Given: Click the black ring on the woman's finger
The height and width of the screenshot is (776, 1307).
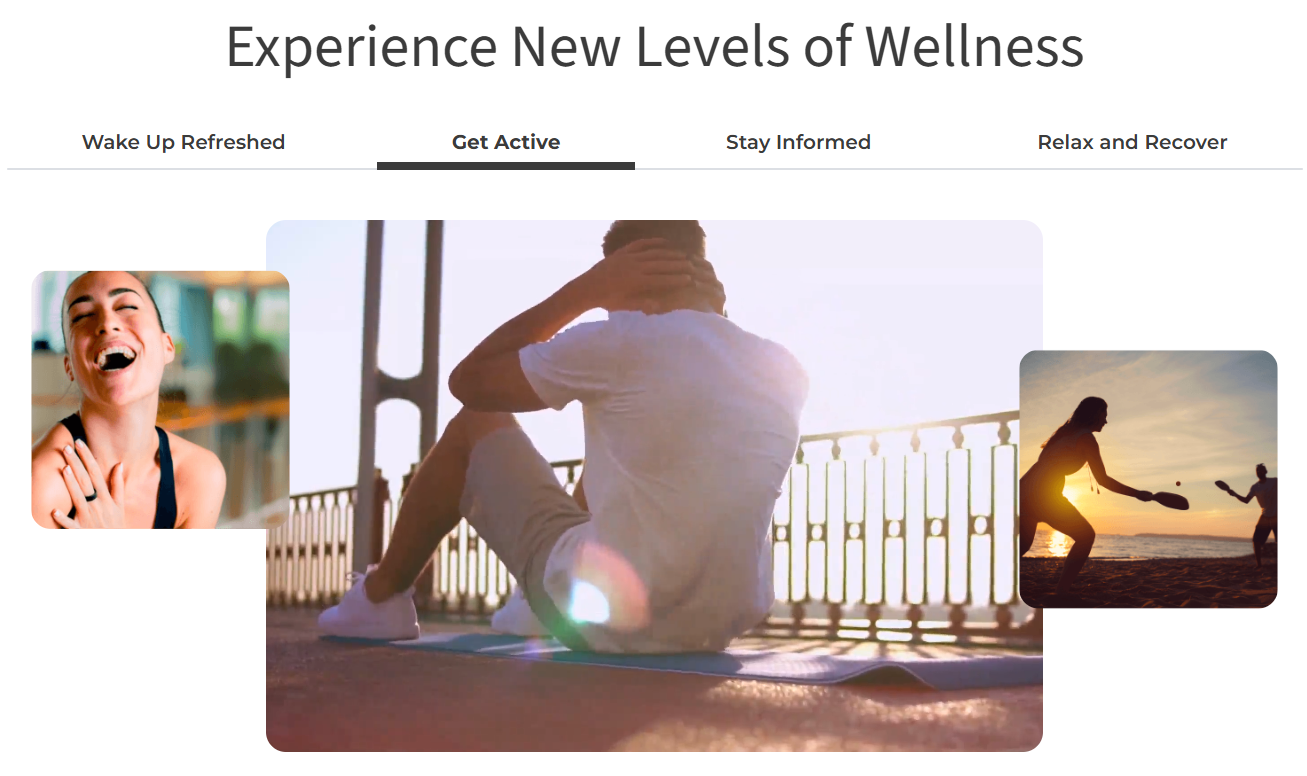Looking at the screenshot, I should click(88, 494).
